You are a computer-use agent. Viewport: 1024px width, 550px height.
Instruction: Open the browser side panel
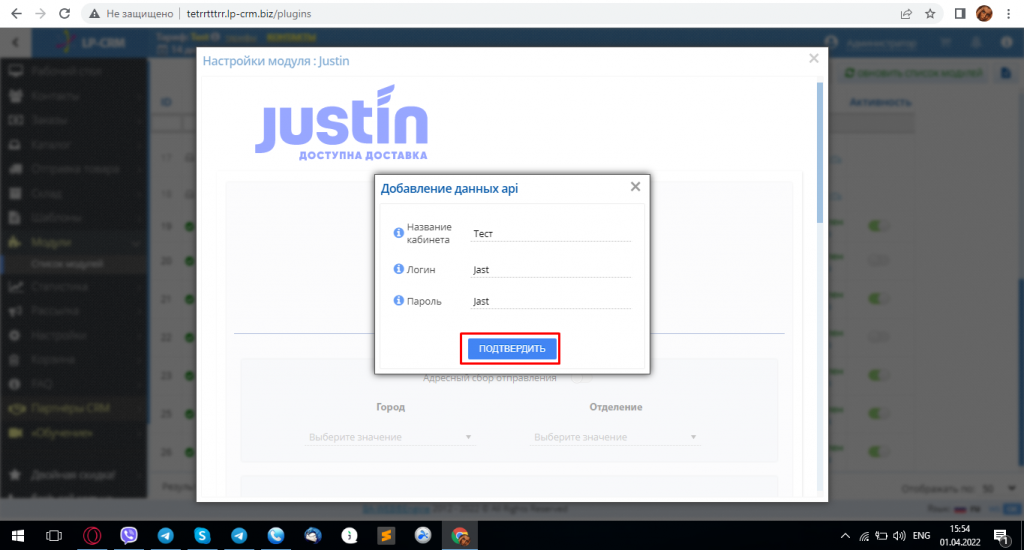point(960,14)
